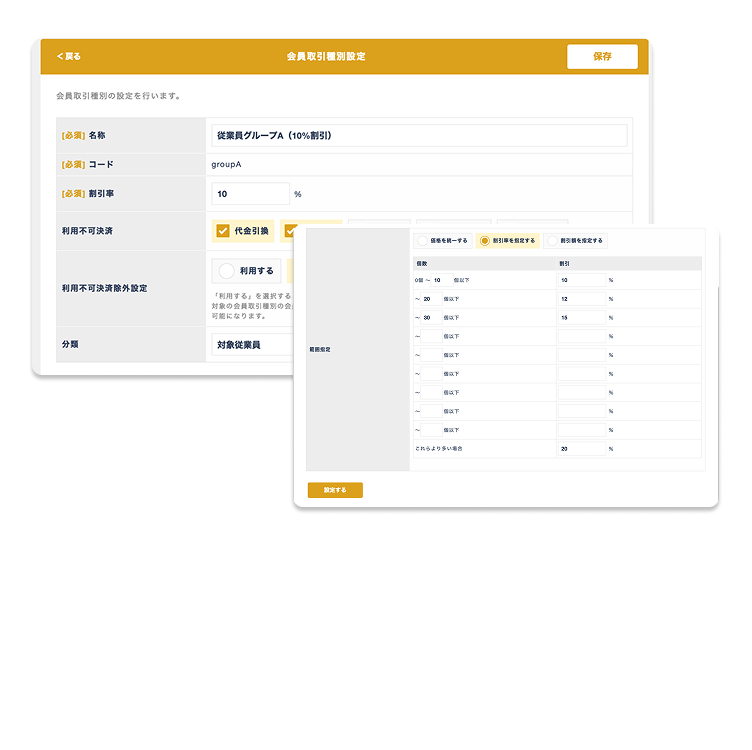Click the 名称 name input field
Image resolution: width=752 pixels, height=750 pixels.
(x=419, y=135)
